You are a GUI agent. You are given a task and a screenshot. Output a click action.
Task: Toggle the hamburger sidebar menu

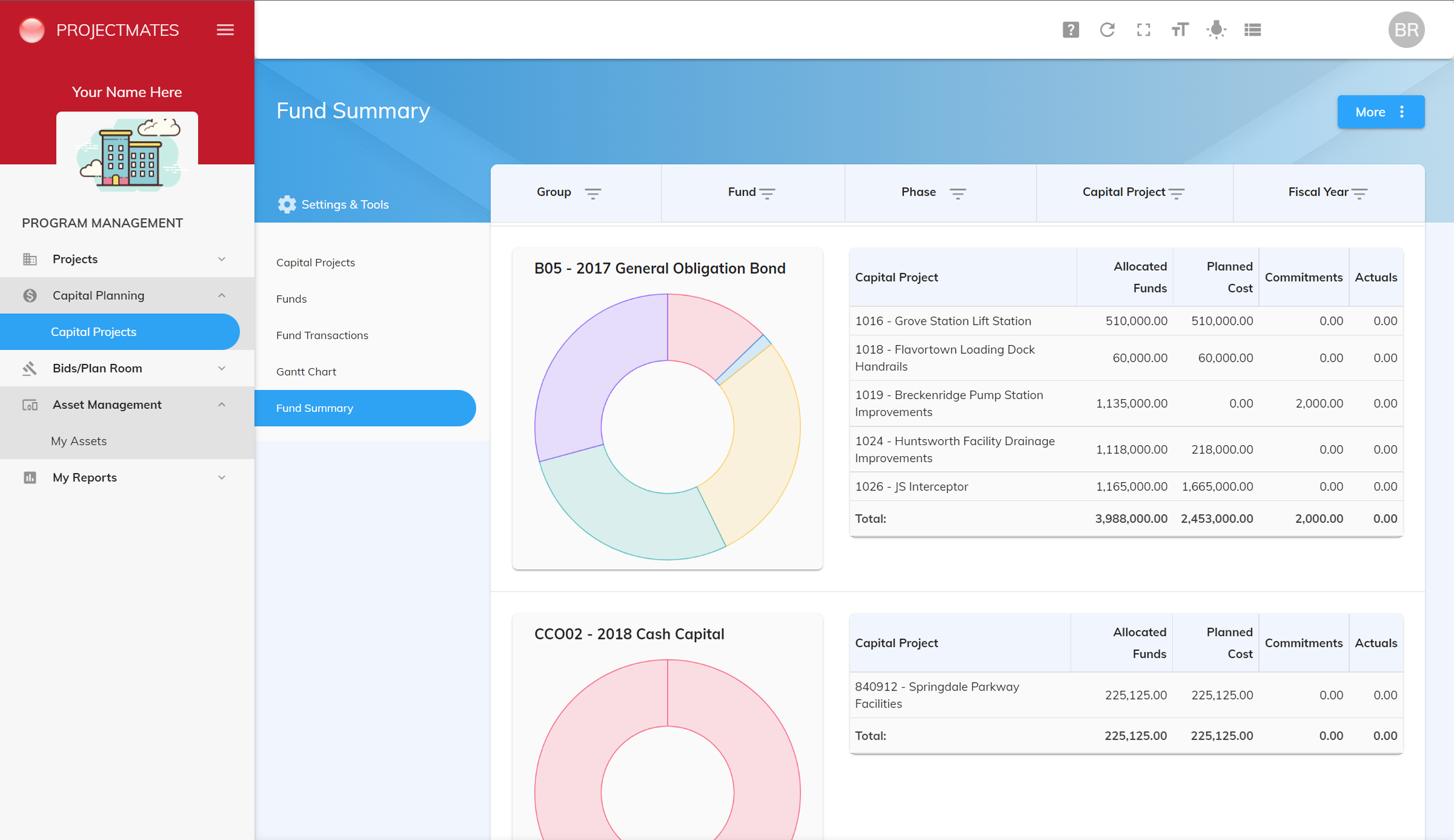click(x=225, y=30)
